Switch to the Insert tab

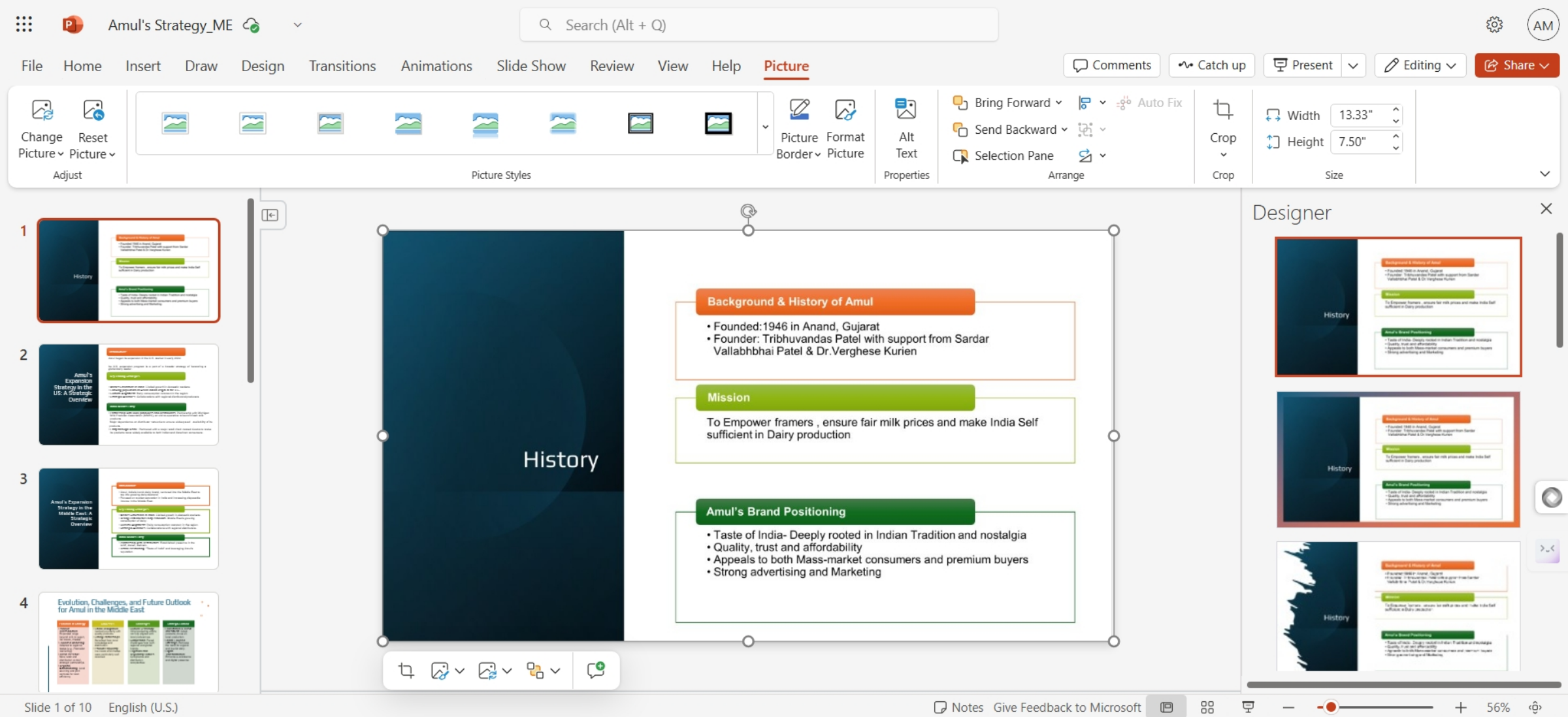coord(143,66)
